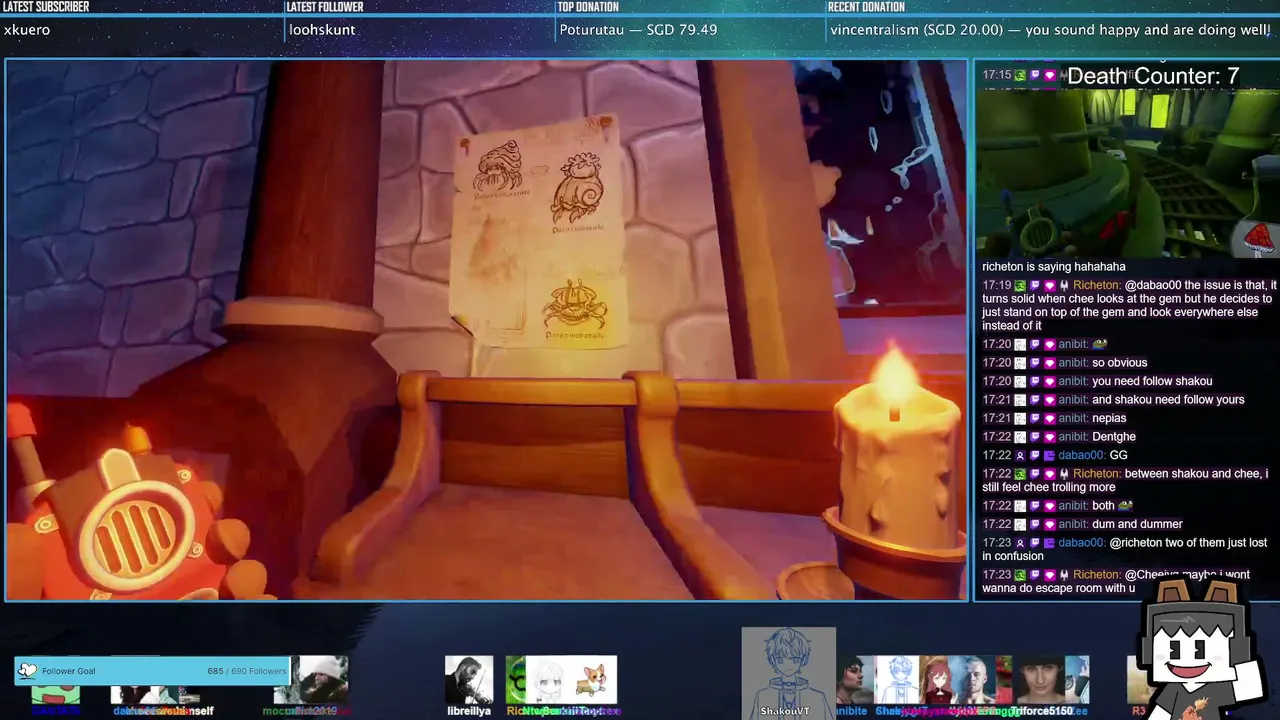
Task: Click the Triforce5150 avatar
Action: click(x=1040, y=680)
